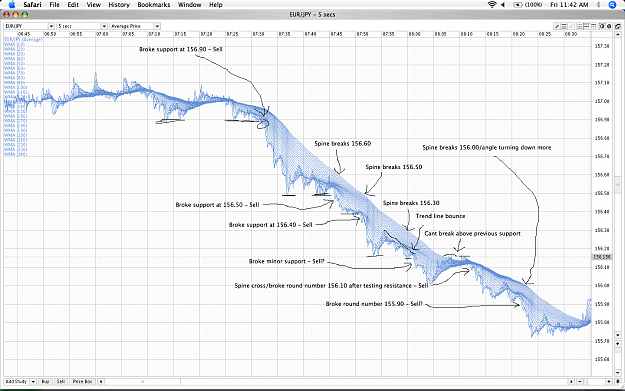
Task: Click the first of two camera icons
Action: coord(602,26)
